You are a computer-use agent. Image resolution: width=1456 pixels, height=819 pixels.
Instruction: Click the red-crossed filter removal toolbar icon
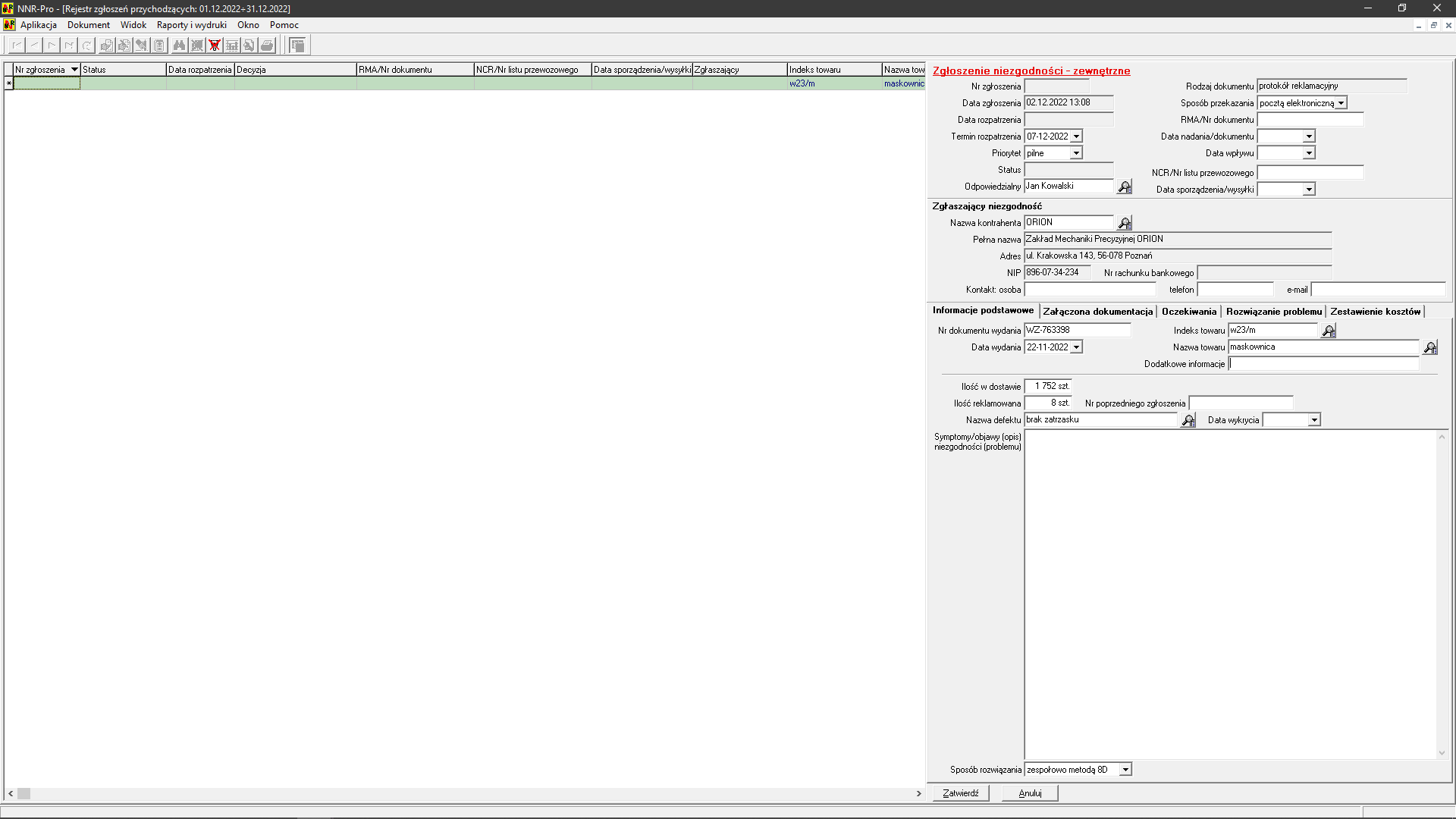coord(215,45)
